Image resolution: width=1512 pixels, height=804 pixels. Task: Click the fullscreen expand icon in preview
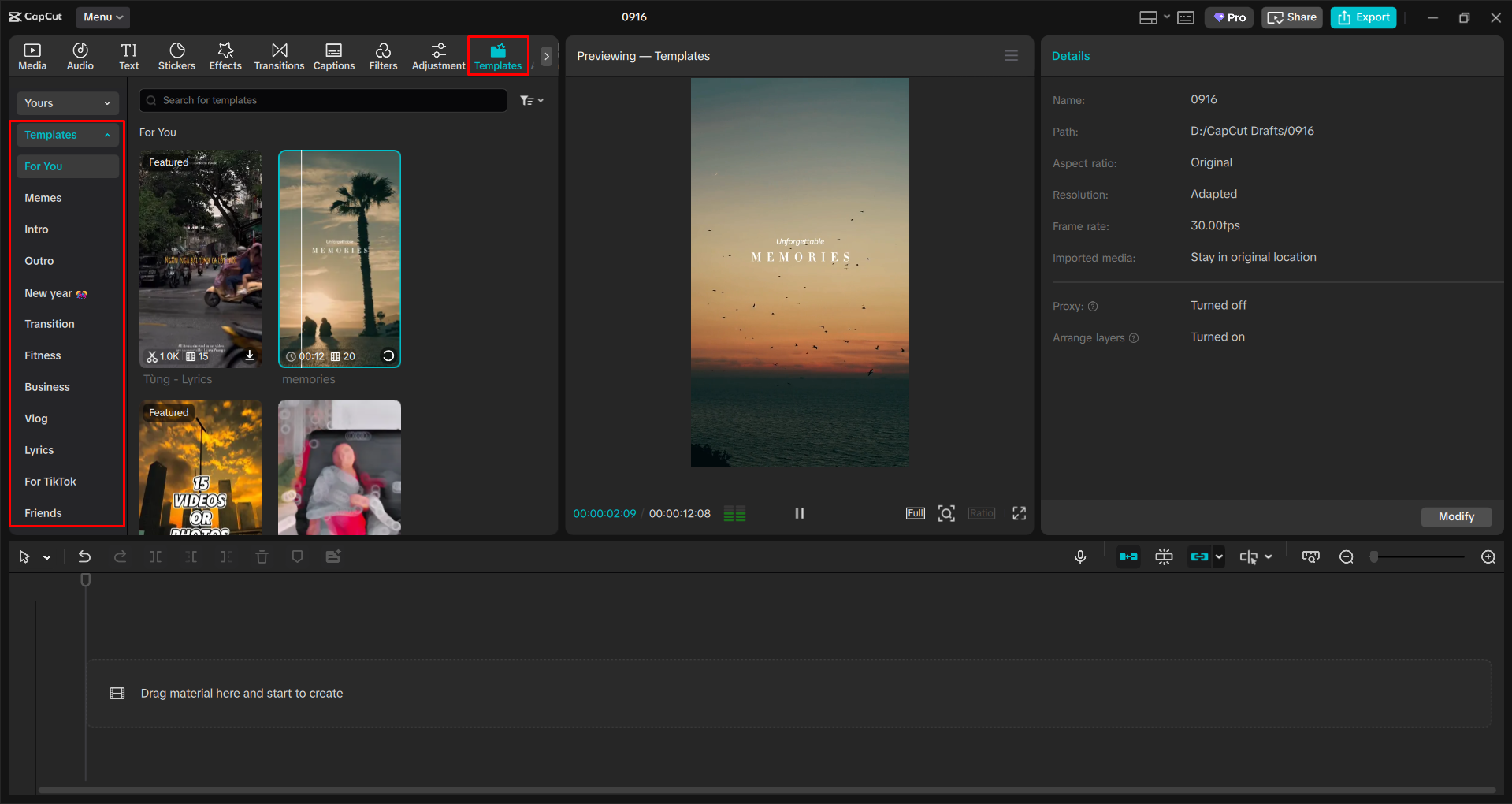click(1019, 513)
